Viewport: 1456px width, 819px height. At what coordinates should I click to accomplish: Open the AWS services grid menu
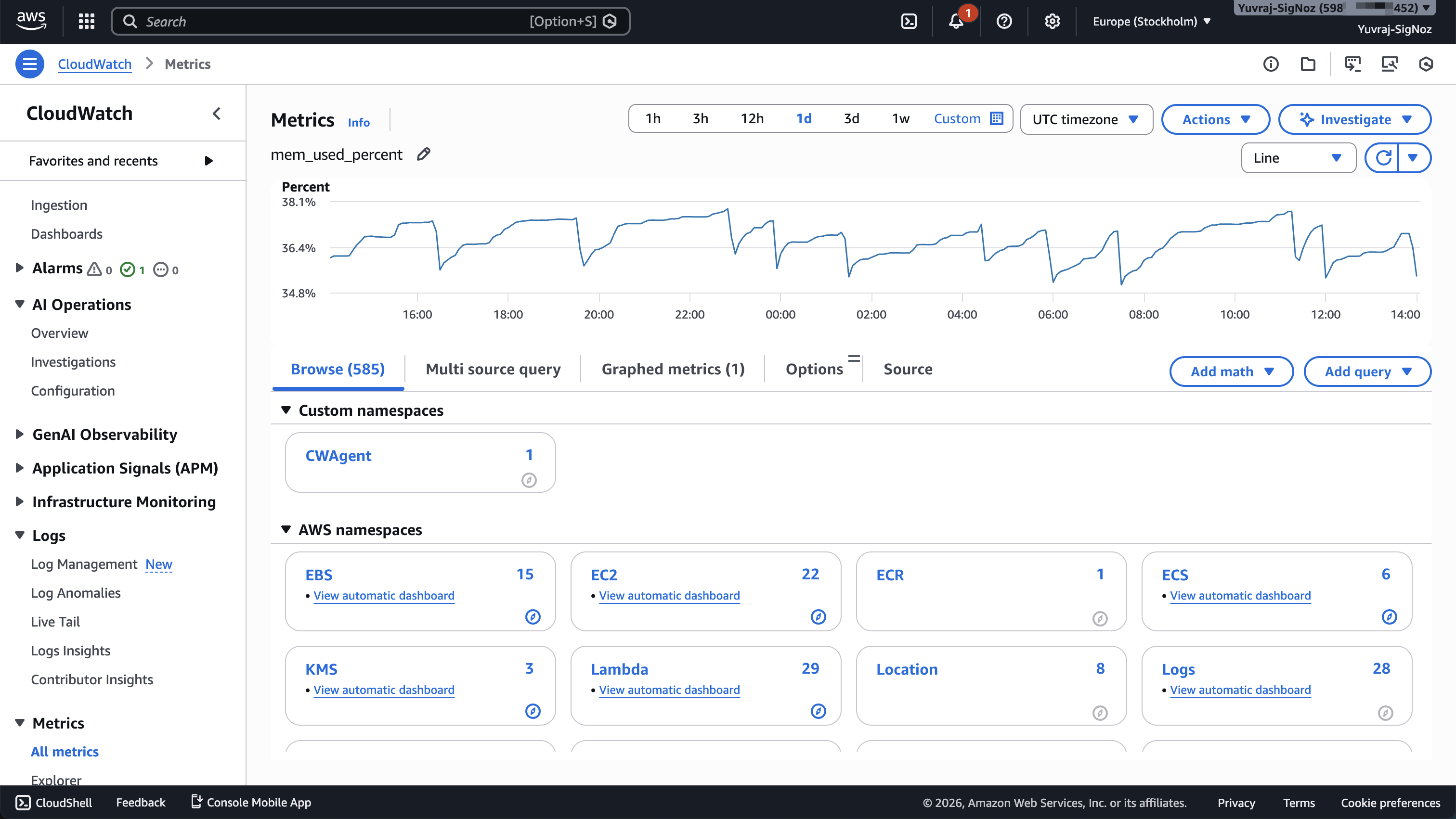click(86, 21)
